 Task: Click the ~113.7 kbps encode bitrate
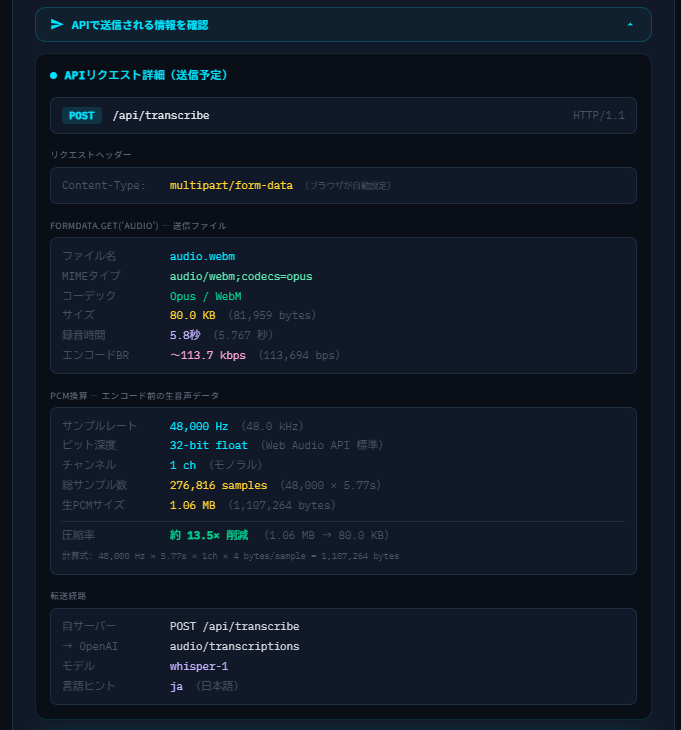(x=207, y=355)
